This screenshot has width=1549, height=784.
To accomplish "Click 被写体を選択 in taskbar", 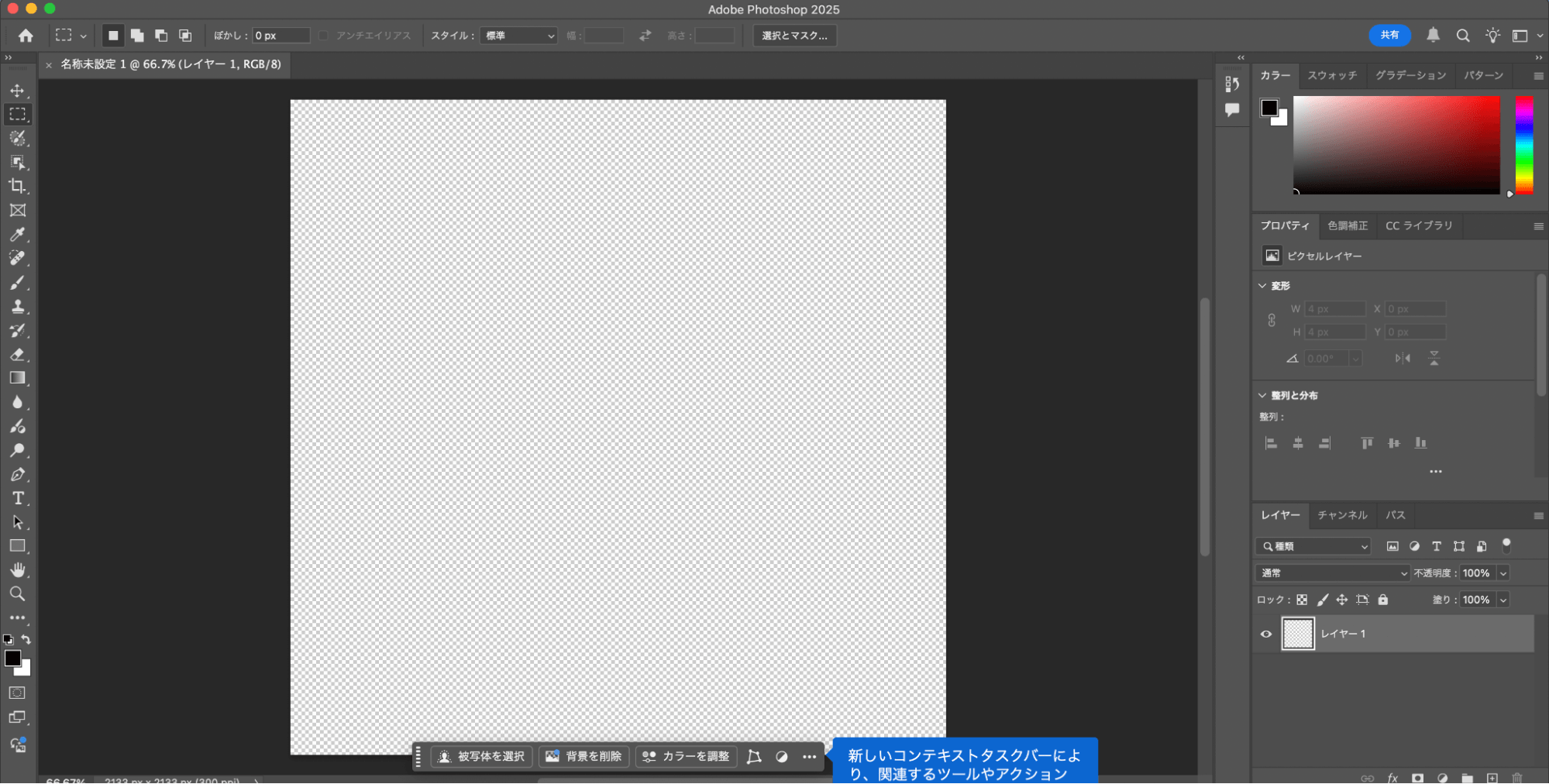I will pyautogui.click(x=482, y=756).
